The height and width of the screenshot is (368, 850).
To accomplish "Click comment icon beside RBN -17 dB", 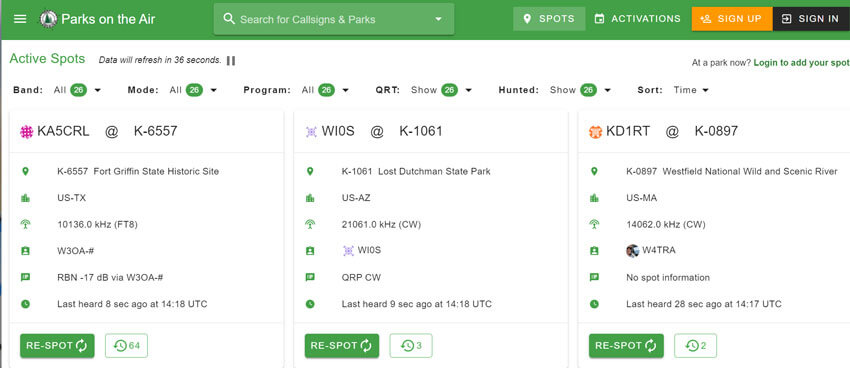I will coord(25,277).
